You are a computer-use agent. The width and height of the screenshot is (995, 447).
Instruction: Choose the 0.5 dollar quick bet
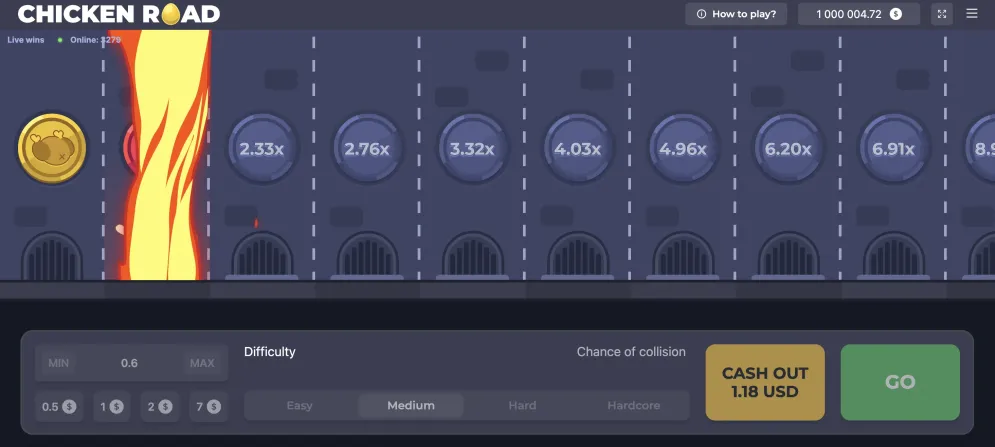(x=59, y=406)
